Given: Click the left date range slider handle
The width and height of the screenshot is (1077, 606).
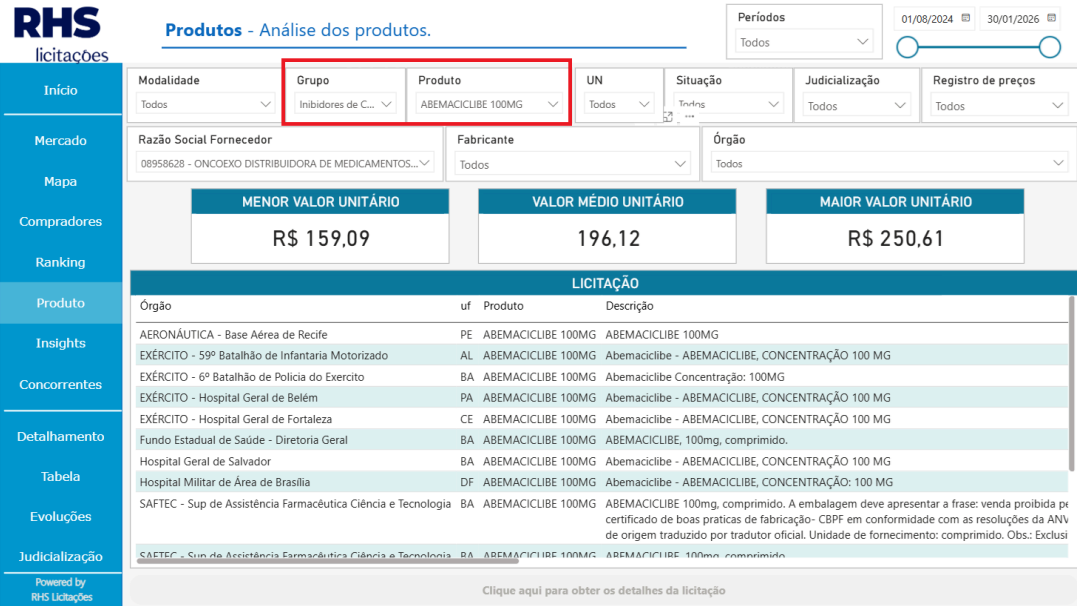Looking at the screenshot, I should [x=907, y=47].
